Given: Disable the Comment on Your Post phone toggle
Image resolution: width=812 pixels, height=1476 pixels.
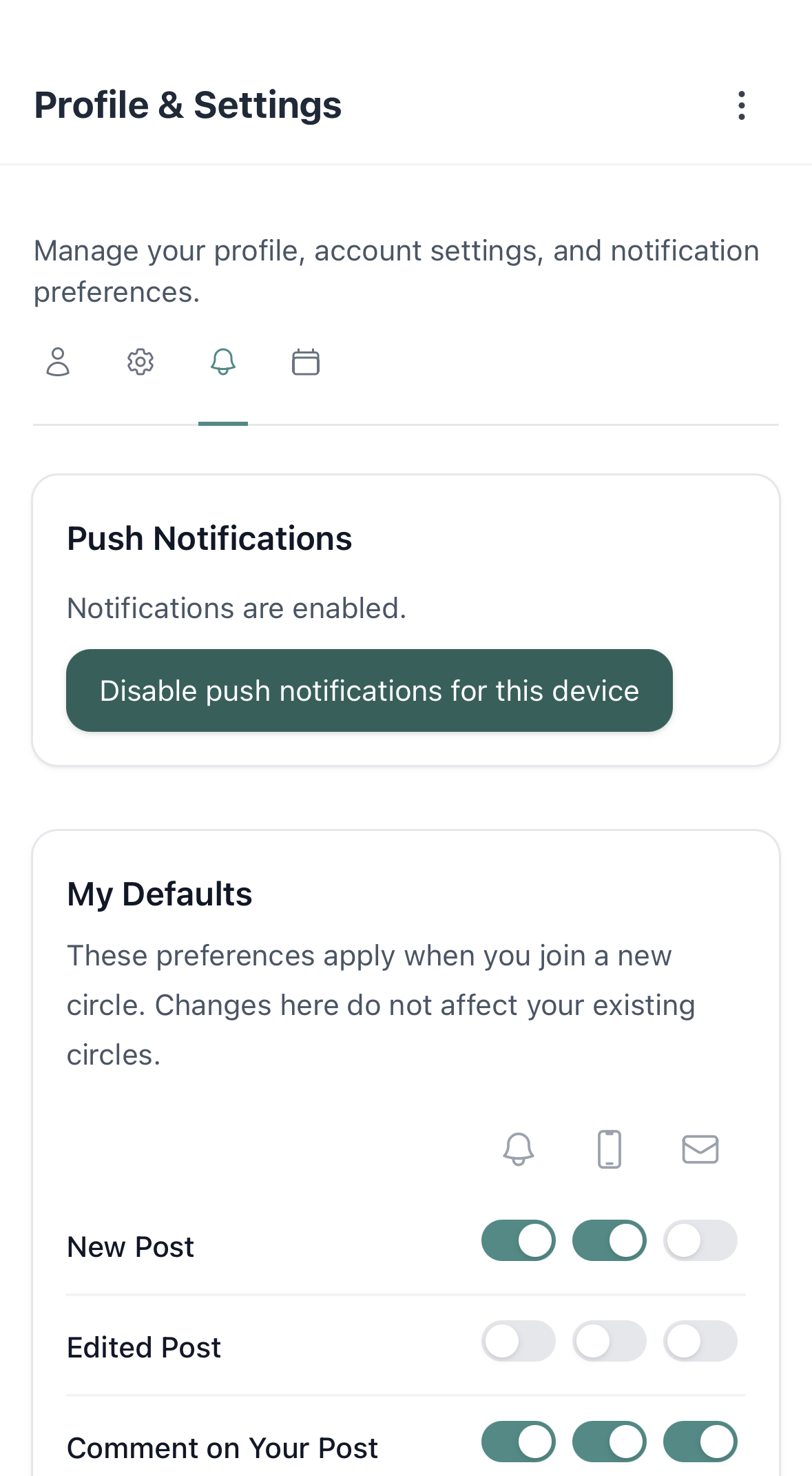Looking at the screenshot, I should [x=610, y=1441].
